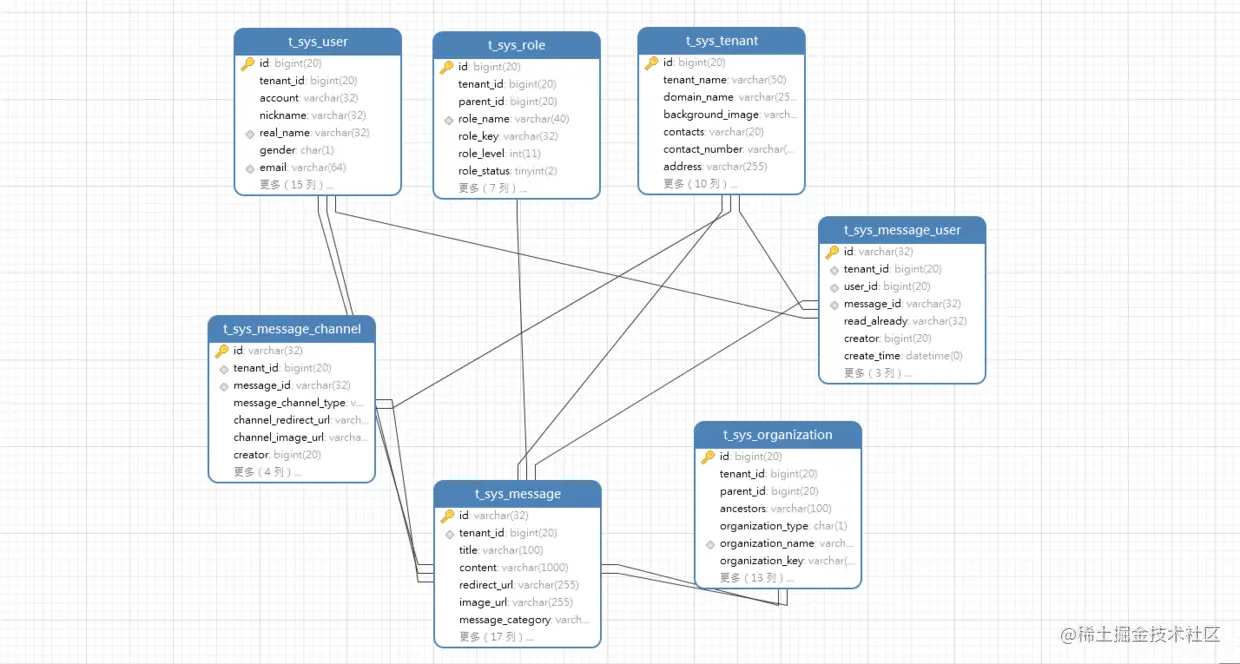Click the index diamond beside email in t_sys_user
The height and width of the screenshot is (664, 1240).
[250, 168]
